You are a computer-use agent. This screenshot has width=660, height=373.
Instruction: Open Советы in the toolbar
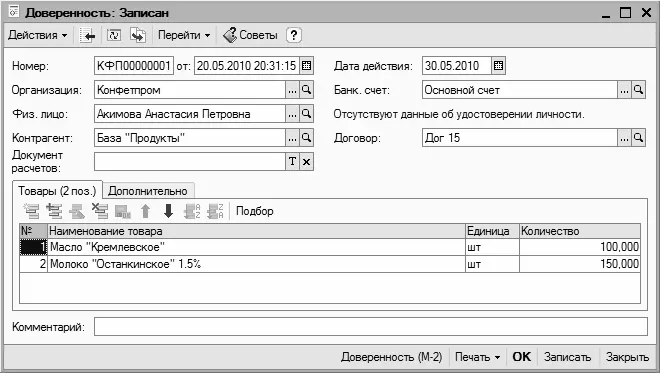click(250, 35)
